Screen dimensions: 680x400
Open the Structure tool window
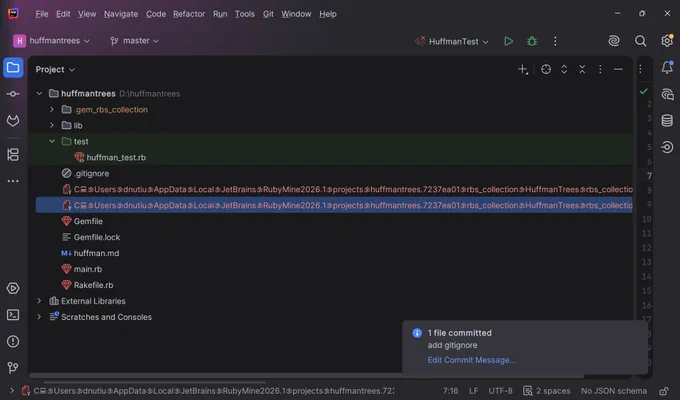(x=13, y=154)
